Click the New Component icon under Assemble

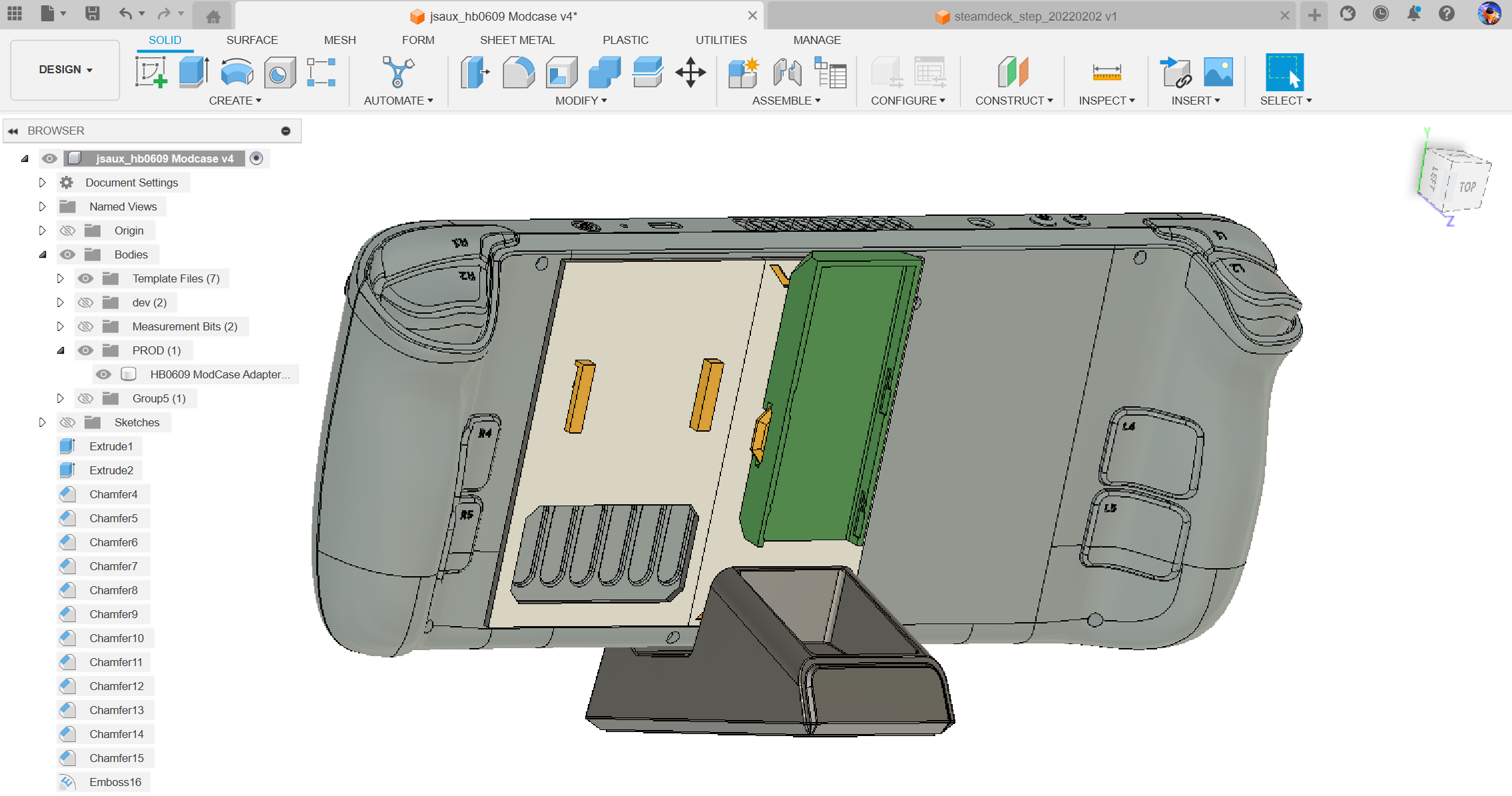tap(743, 72)
